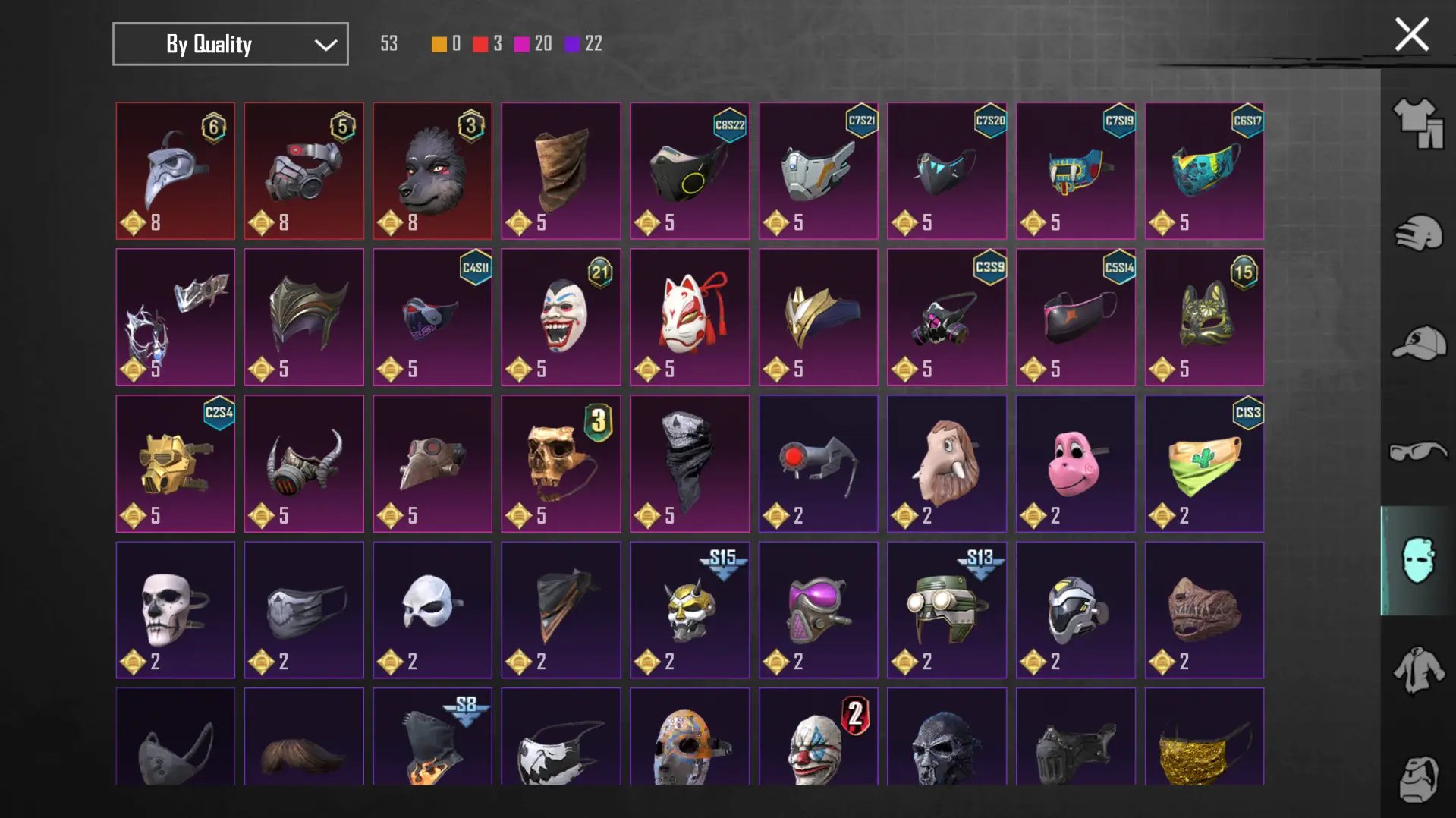Image resolution: width=1456 pixels, height=818 pixels.
Task: Open the jacket clothing category
Action: (x=1417, y=670)
